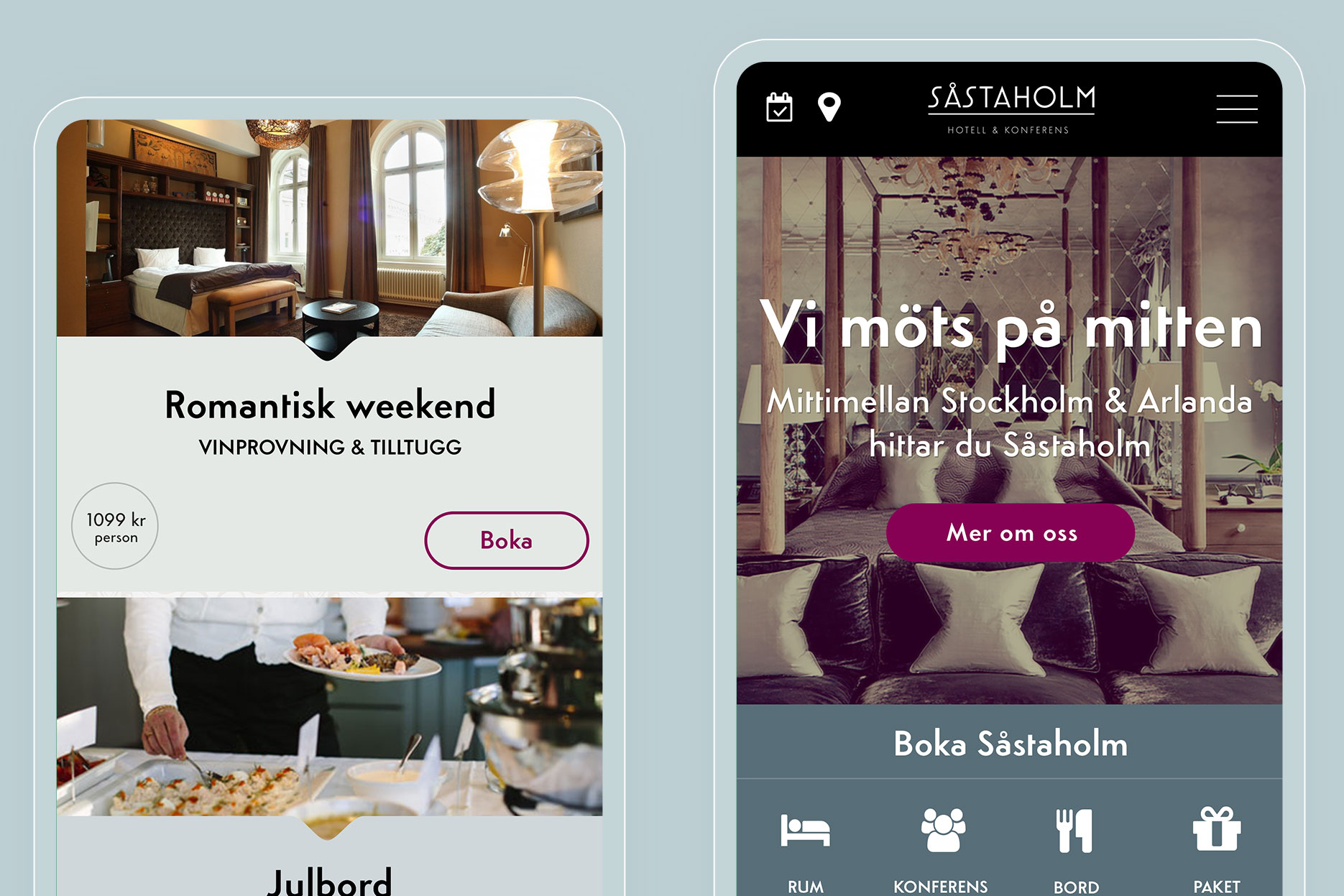Screen dimensions: 1344x896
Task: Open the PAKET tab label
Action: click(1216, 887)
